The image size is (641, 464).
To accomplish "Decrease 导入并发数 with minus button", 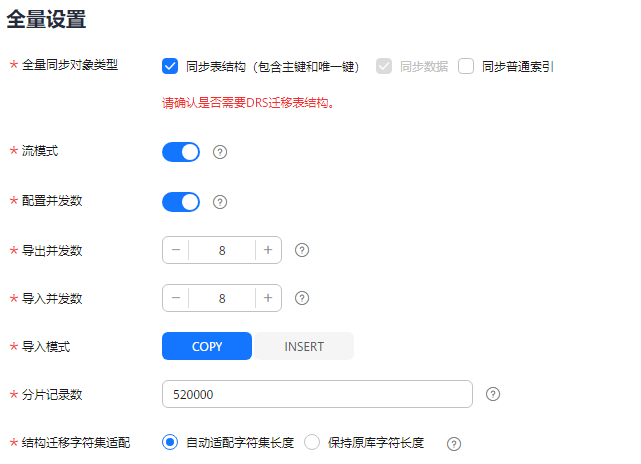I will pyautogui.click(x=176, y=298).
